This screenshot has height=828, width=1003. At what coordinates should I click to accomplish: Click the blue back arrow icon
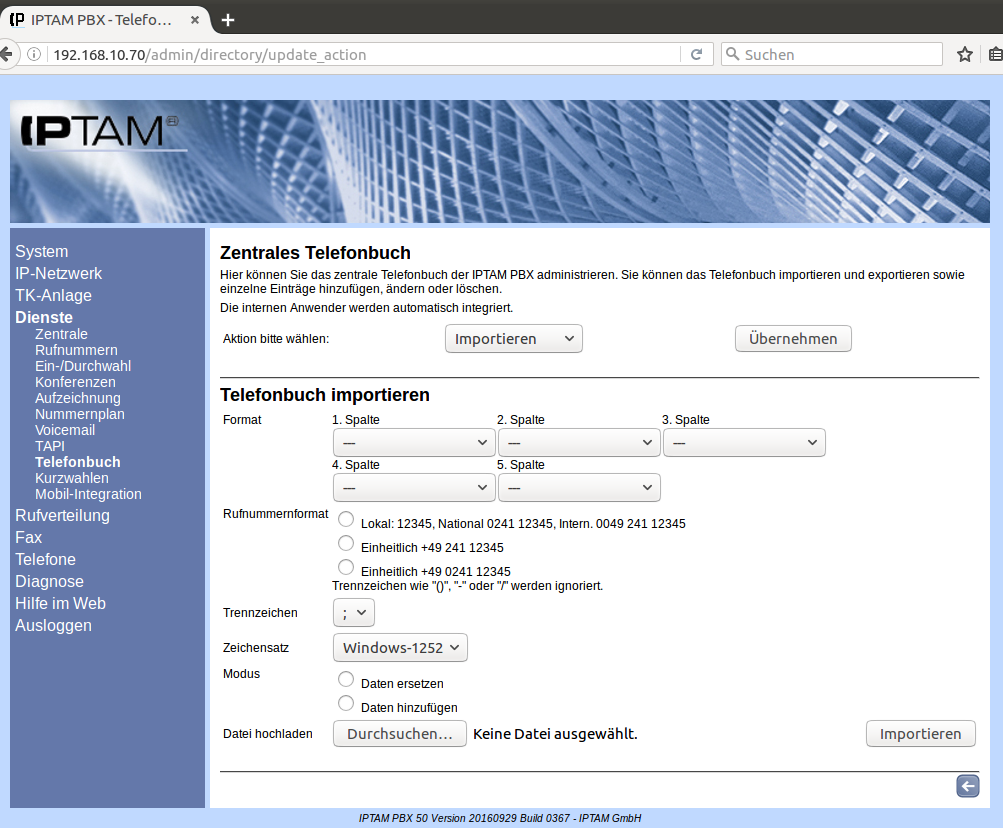coord(967,786)
